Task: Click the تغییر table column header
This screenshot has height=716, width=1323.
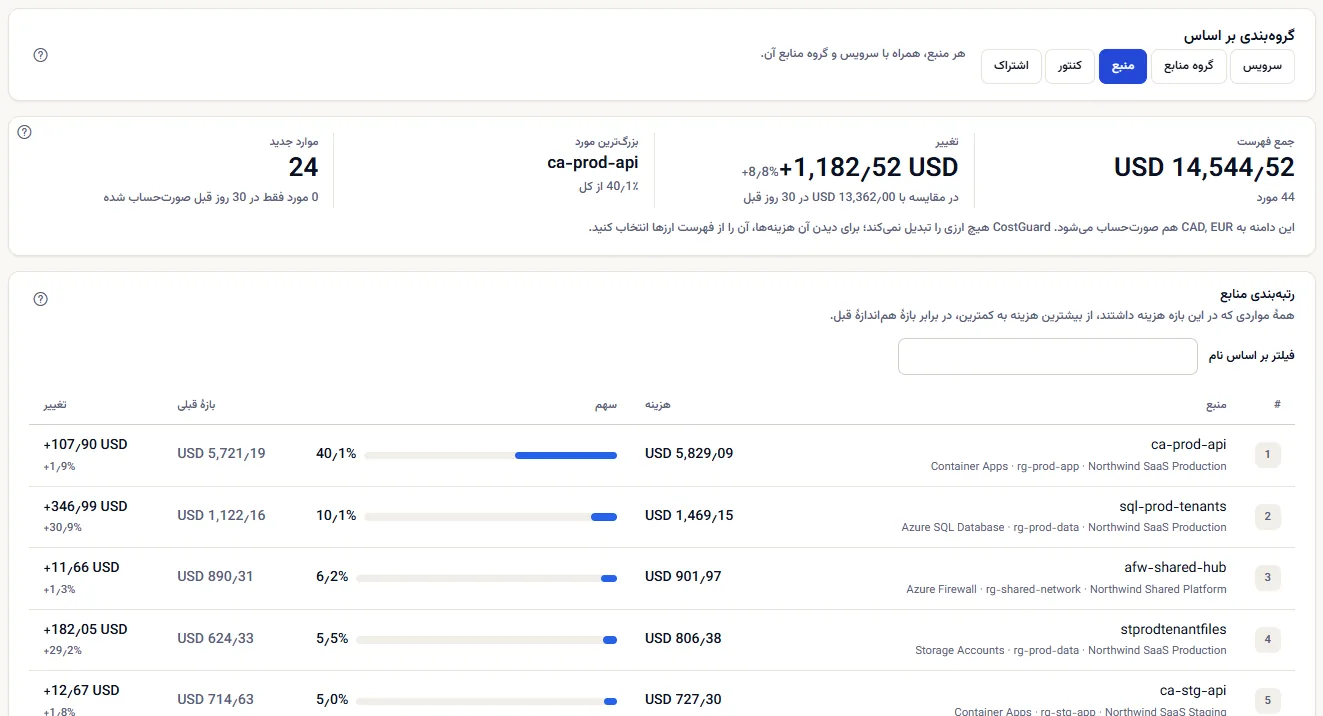Action: 55,405
